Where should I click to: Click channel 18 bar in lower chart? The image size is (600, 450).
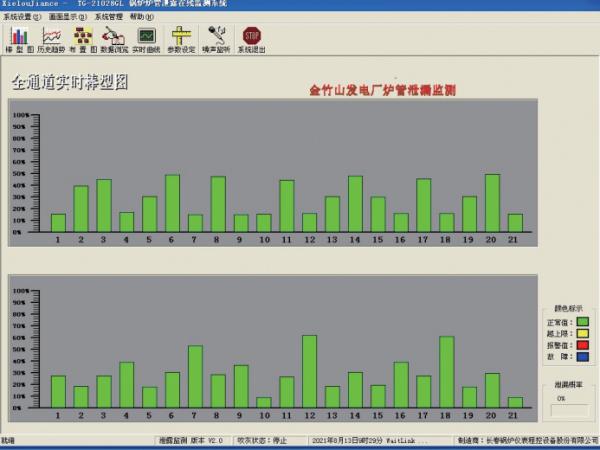[446, 372]
